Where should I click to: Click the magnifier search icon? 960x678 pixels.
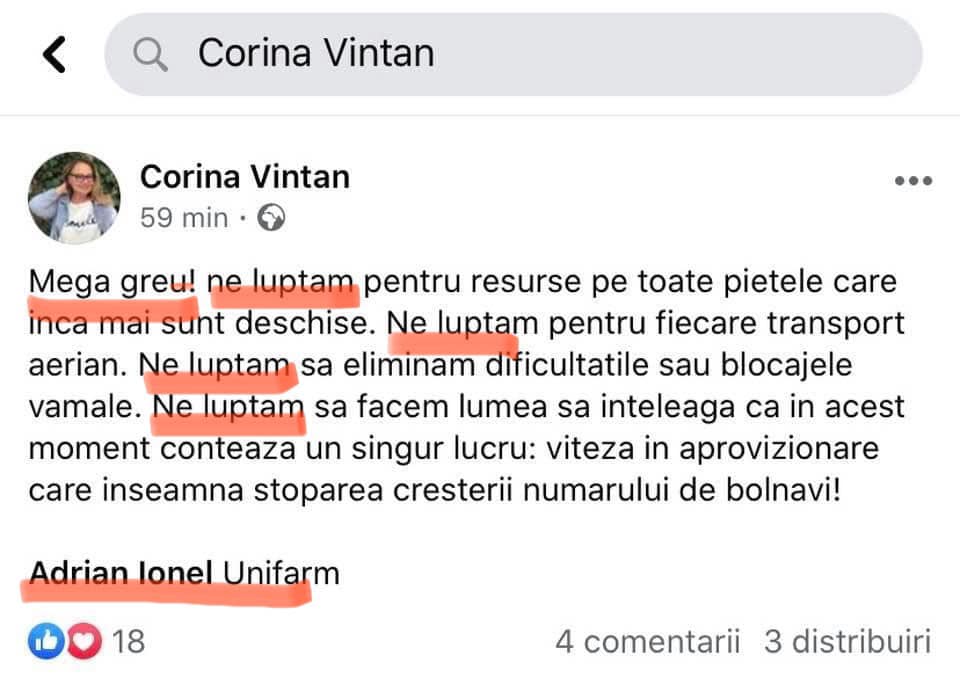point(151,54)
